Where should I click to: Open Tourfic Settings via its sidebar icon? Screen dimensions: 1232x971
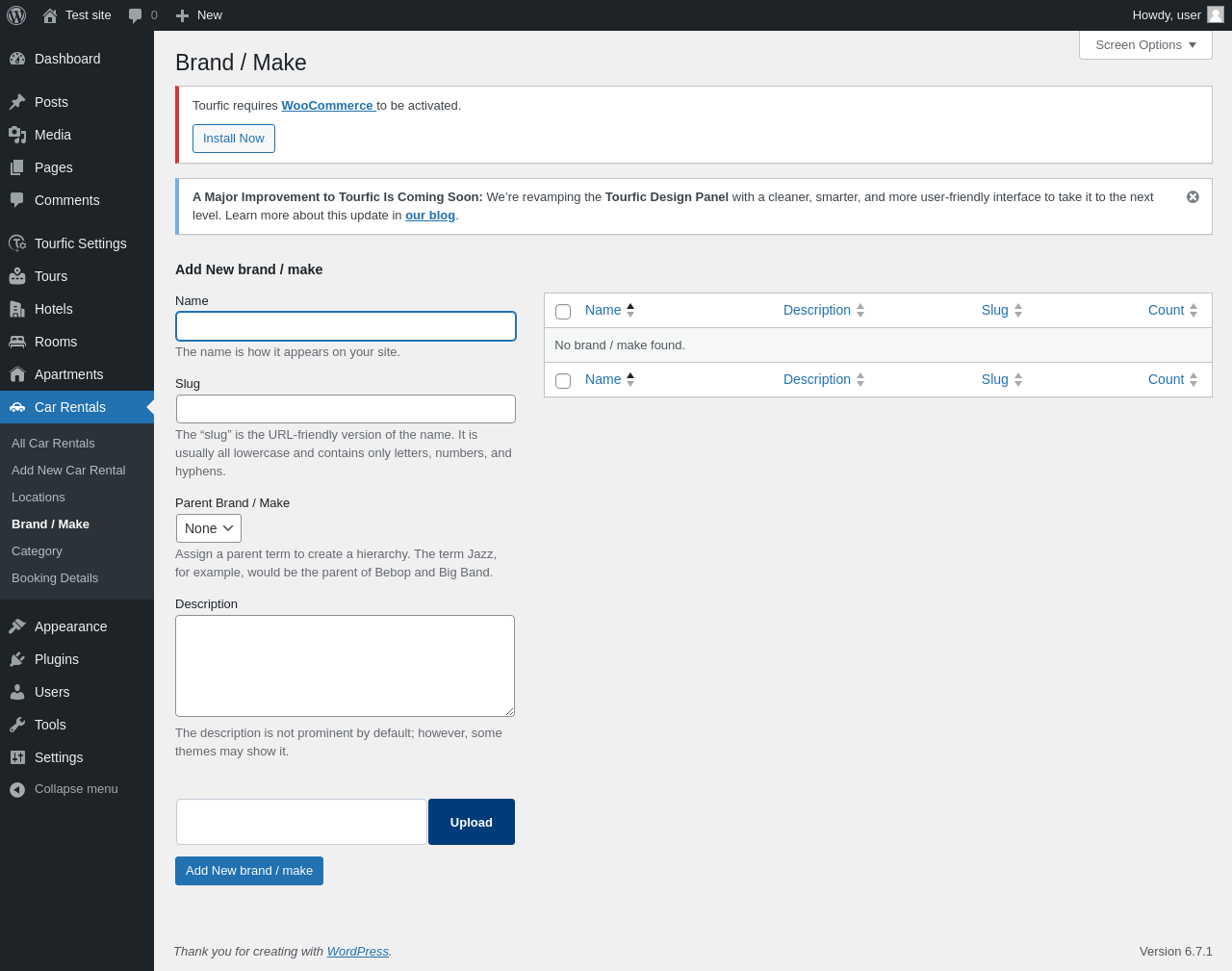[17, 243]
